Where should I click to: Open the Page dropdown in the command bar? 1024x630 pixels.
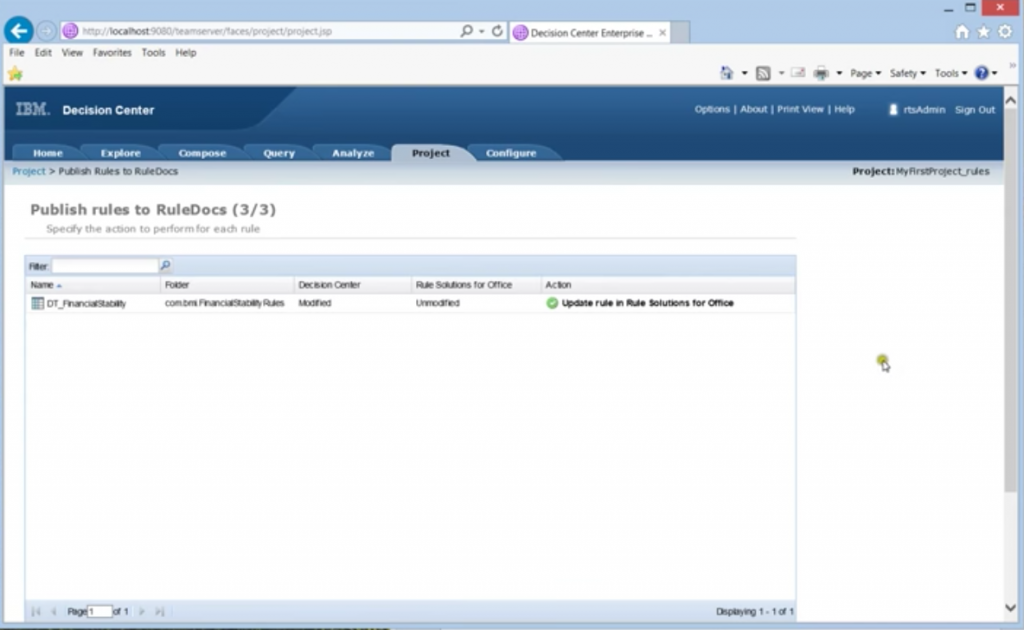click(865, 73)
